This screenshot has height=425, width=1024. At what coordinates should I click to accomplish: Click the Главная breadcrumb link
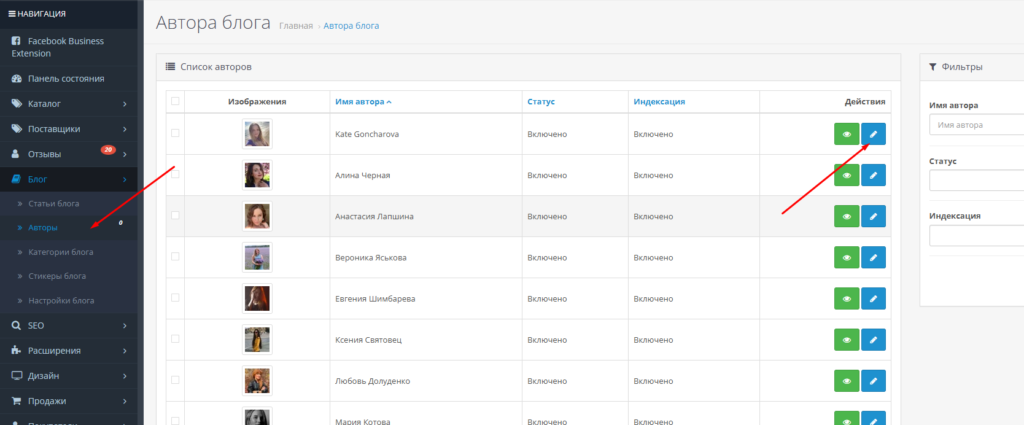tap(295, 25)
